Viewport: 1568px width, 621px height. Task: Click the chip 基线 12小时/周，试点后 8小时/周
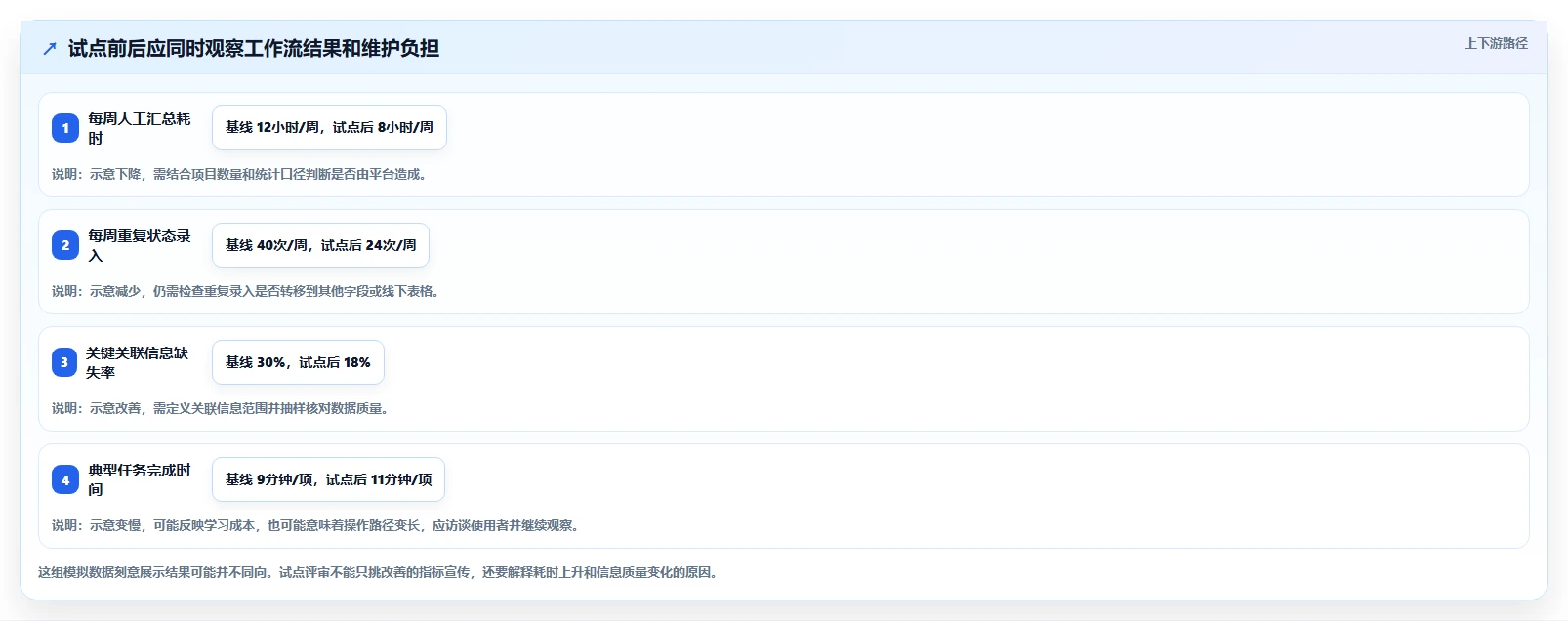coord(329,128)
